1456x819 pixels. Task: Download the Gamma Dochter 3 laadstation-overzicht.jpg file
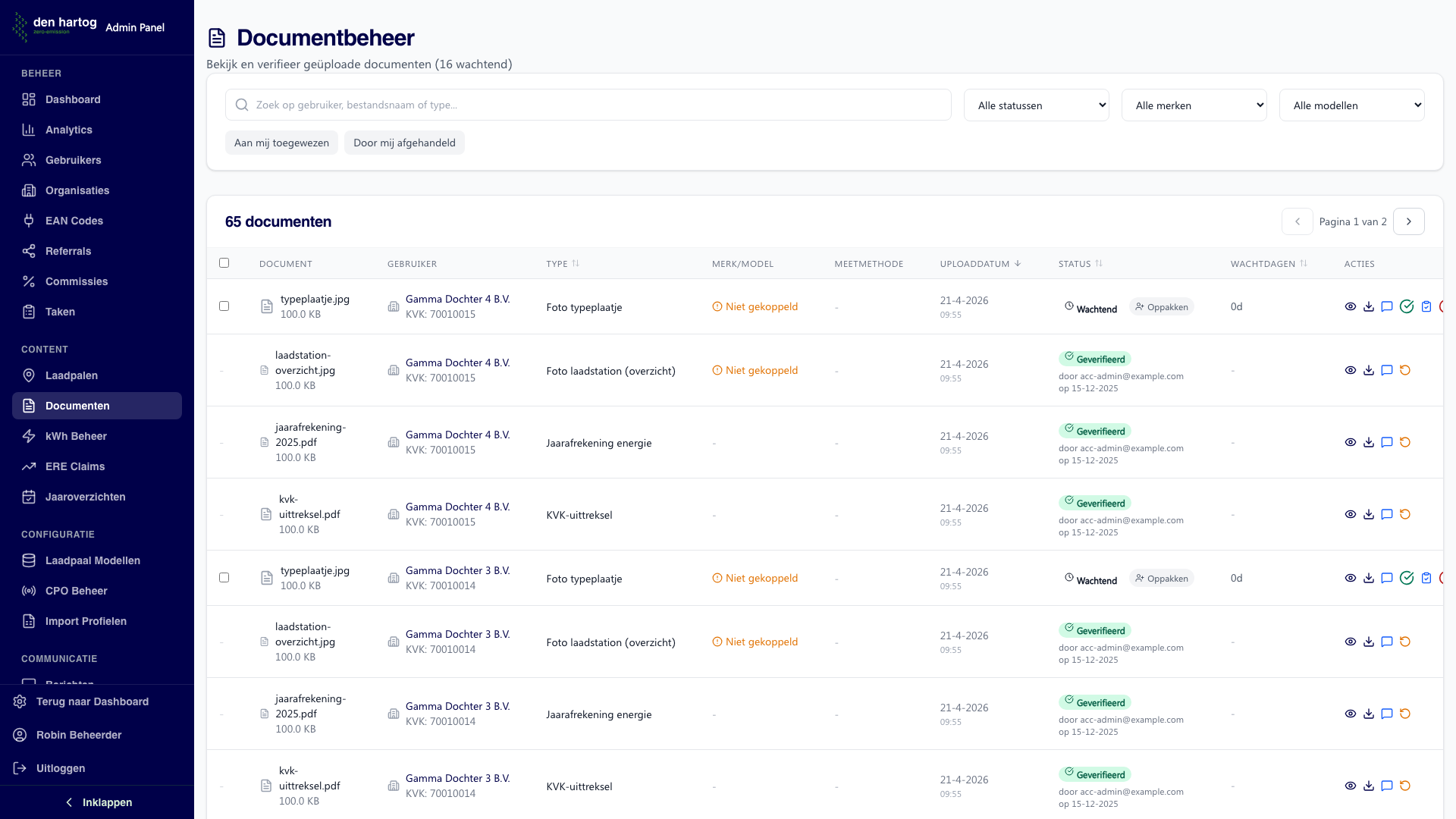[1369, 642]
